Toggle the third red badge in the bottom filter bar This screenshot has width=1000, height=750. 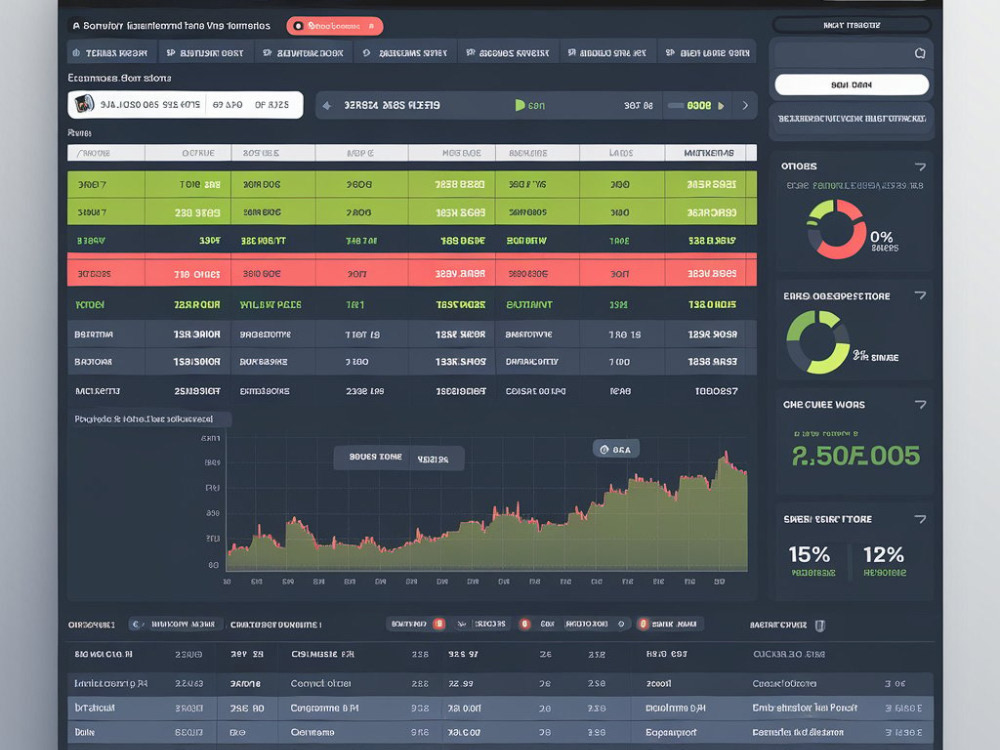pyautogui.click(x=643, y=624)
